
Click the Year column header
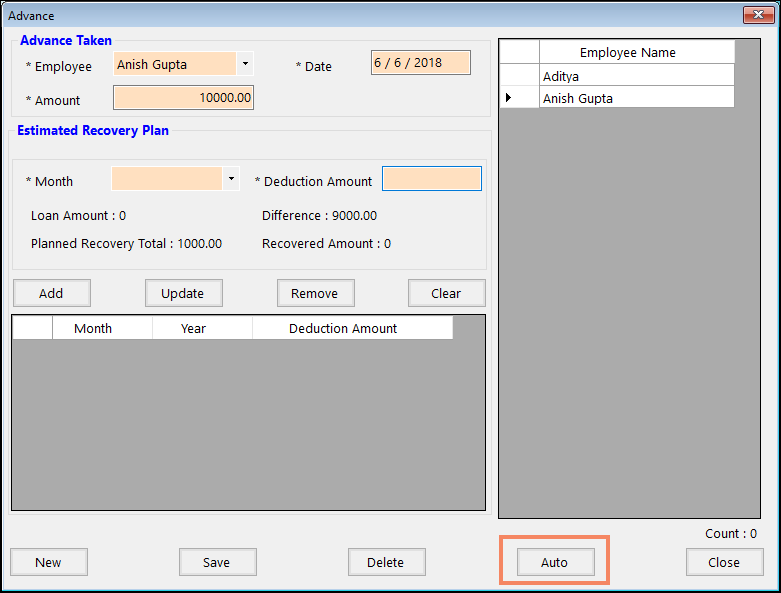click(203, 329)
